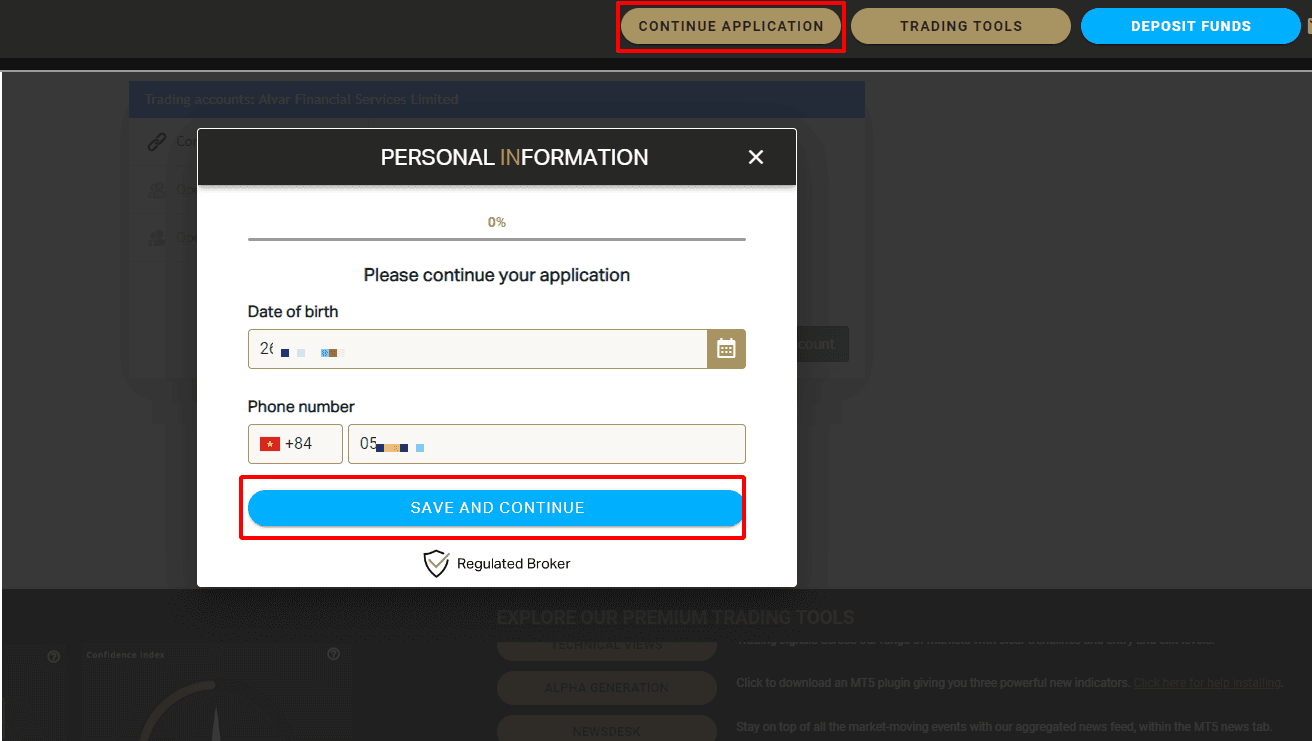The height and width of the screenshot is (741, 1312).
Task: Click the 'Date of birth' label
Action: point(293,312)
